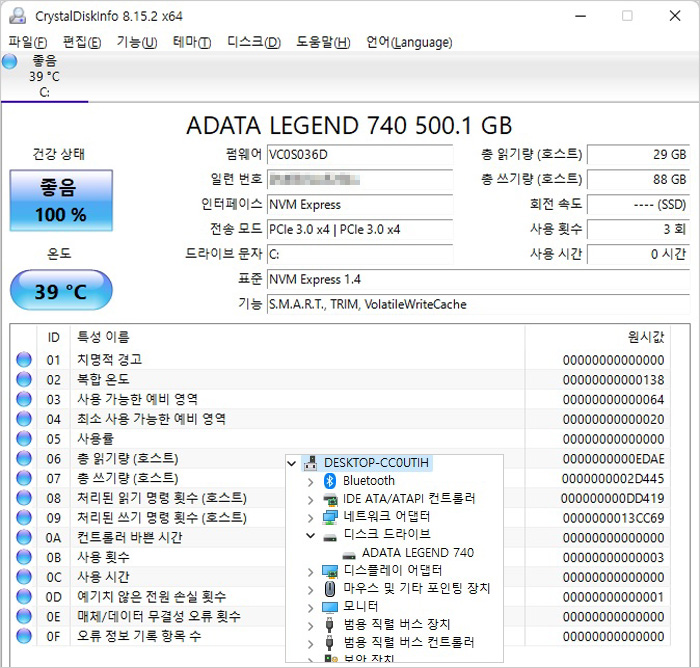The image size is (700, 668).
Task: Open the 도움말(H) menu
Action: [323, 42]
